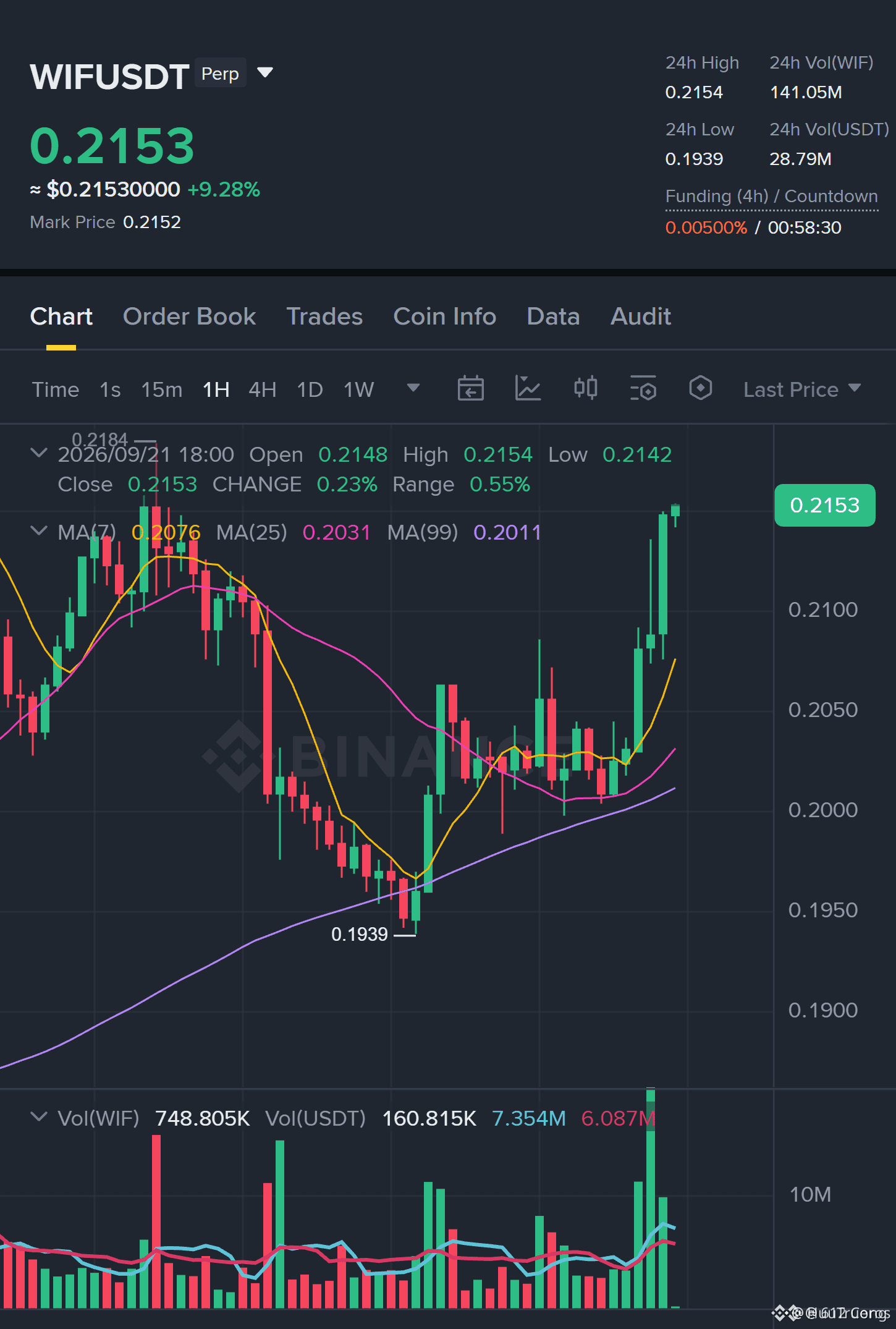896x1329 pixels.
Task: Open the chart display settings icon
Action: [x=643, y=389]
